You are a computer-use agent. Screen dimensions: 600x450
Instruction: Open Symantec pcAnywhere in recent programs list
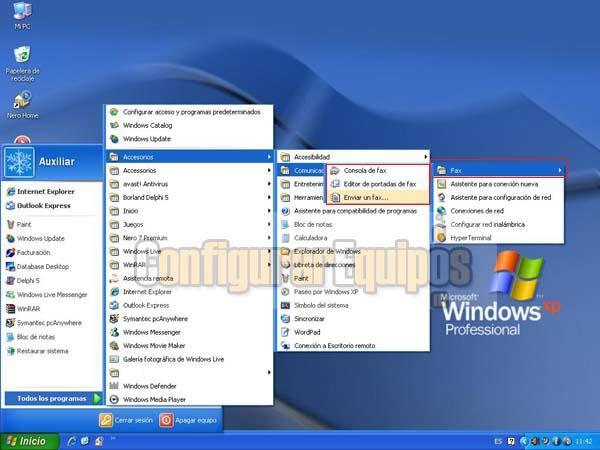44,323
